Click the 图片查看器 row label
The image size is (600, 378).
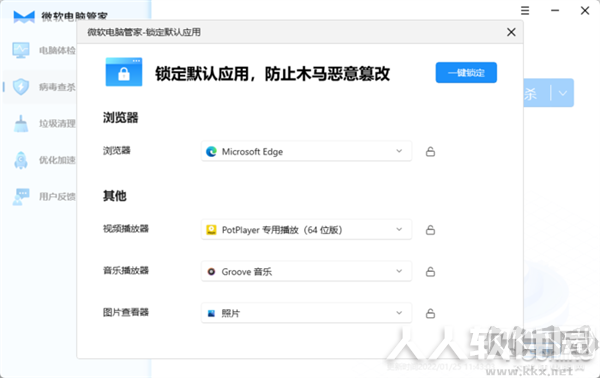click(126, 312)
